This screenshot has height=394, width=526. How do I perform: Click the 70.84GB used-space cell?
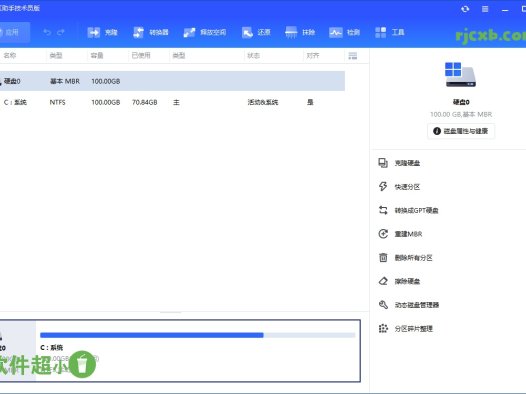tap(145, 102)
